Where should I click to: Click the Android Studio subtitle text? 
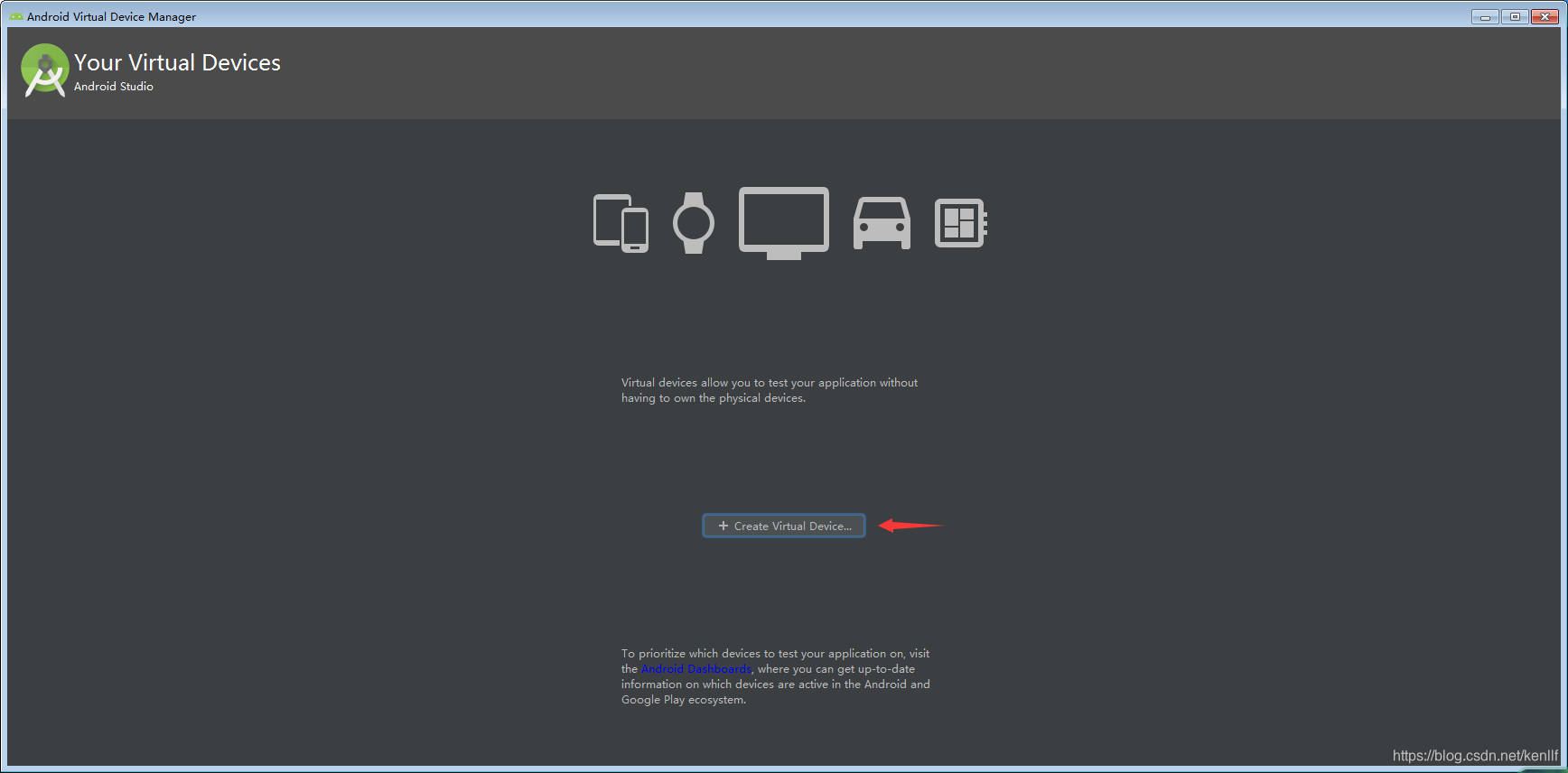(114, 87)
